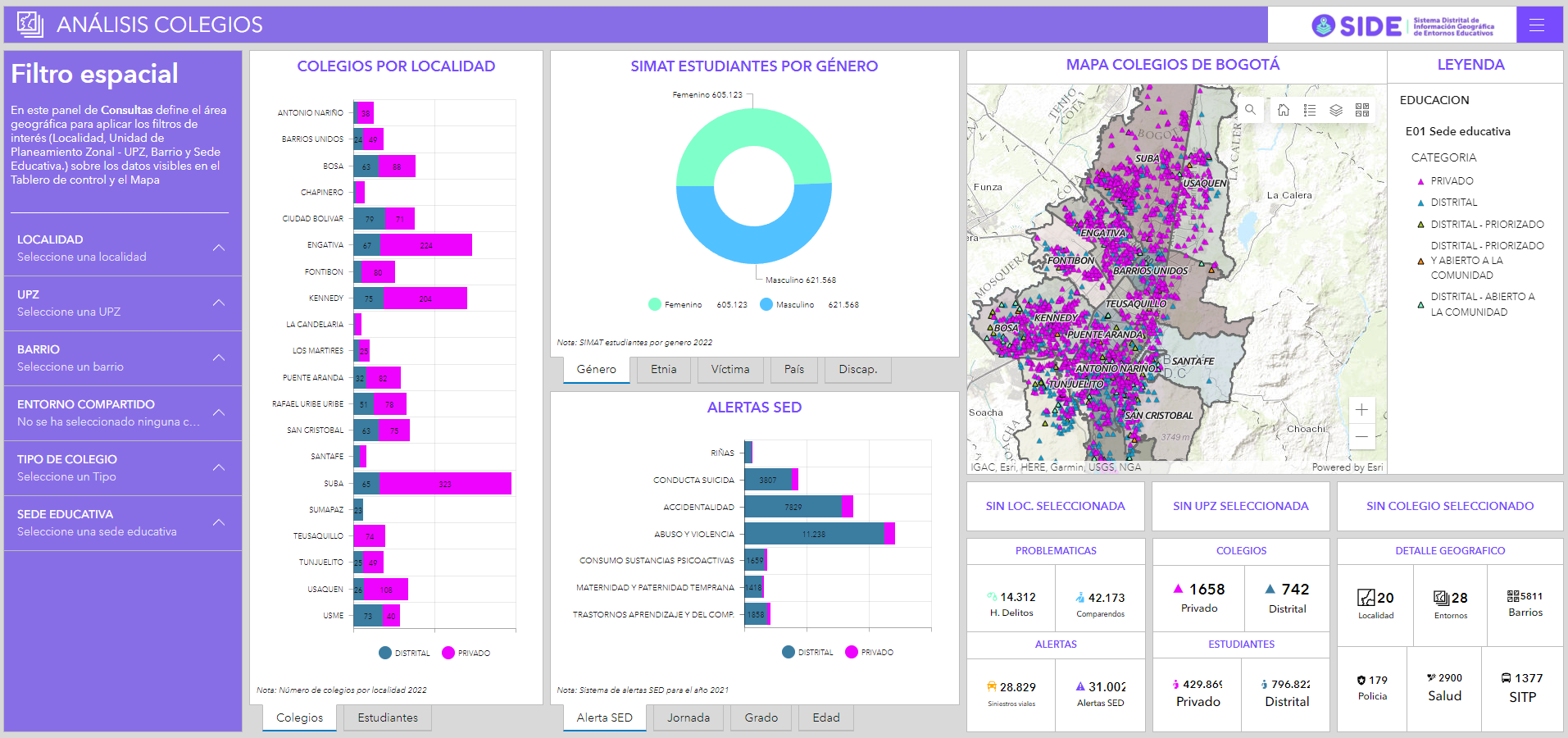The height and width of the screenshot is (738, 1568).
Task: Open the basemap gallery grid tool
Action: [1362, 110]
